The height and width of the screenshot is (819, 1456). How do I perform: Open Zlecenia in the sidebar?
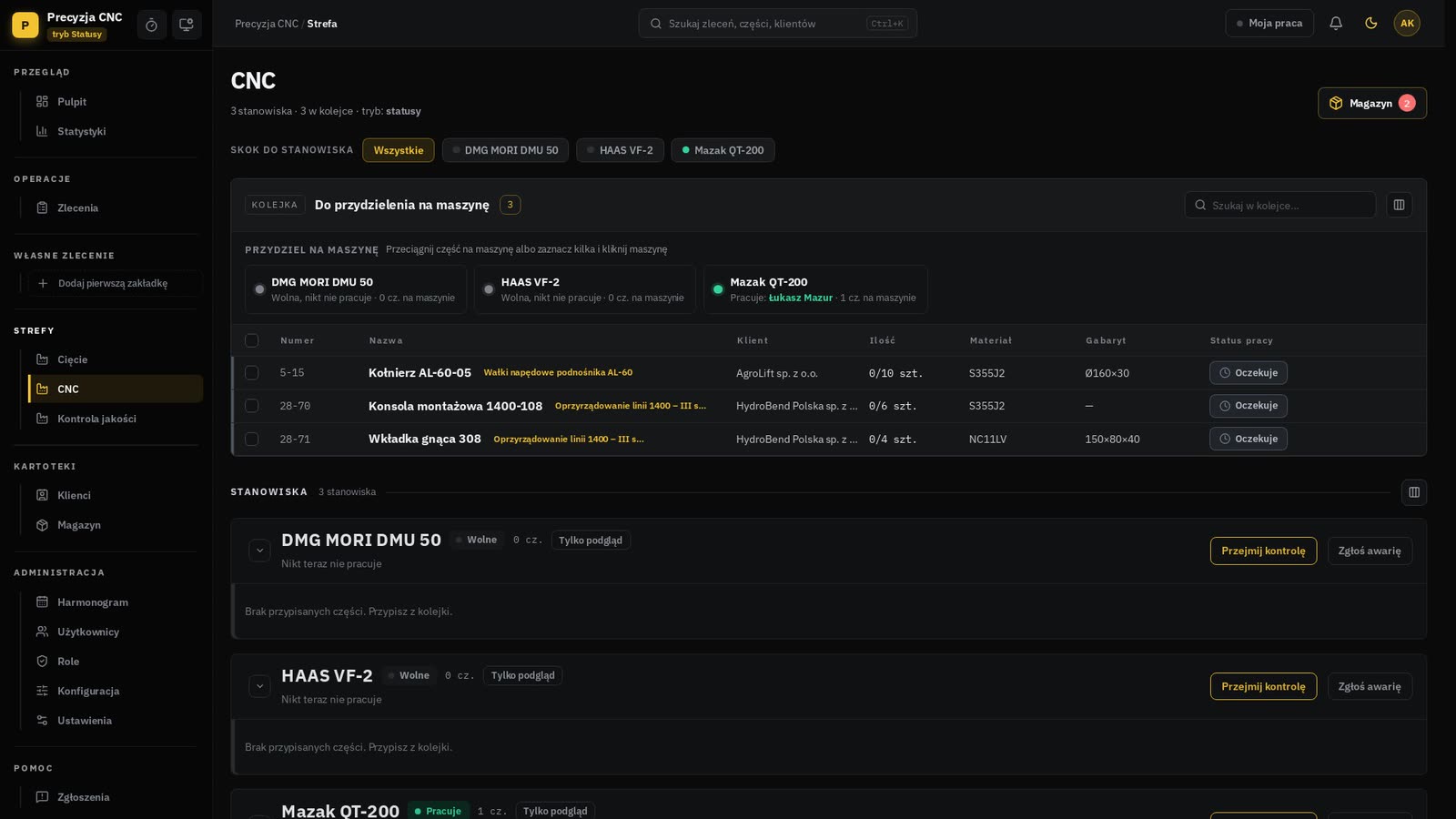(x=116, y=208)
